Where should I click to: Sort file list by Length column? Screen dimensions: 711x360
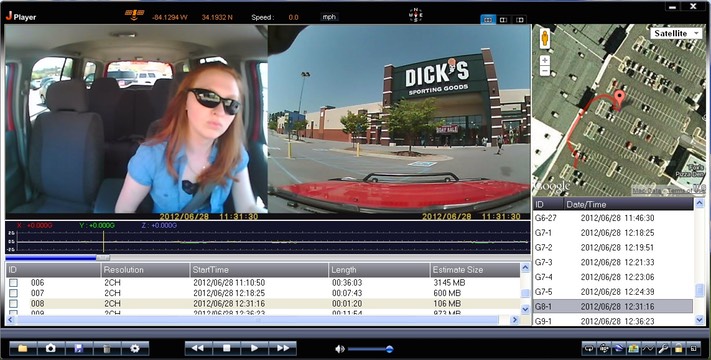(379, 270)
